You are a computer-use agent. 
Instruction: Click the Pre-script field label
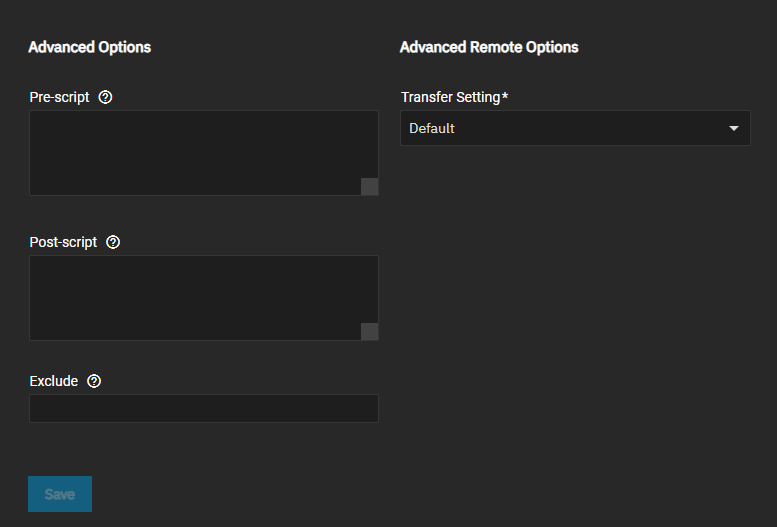60,97
